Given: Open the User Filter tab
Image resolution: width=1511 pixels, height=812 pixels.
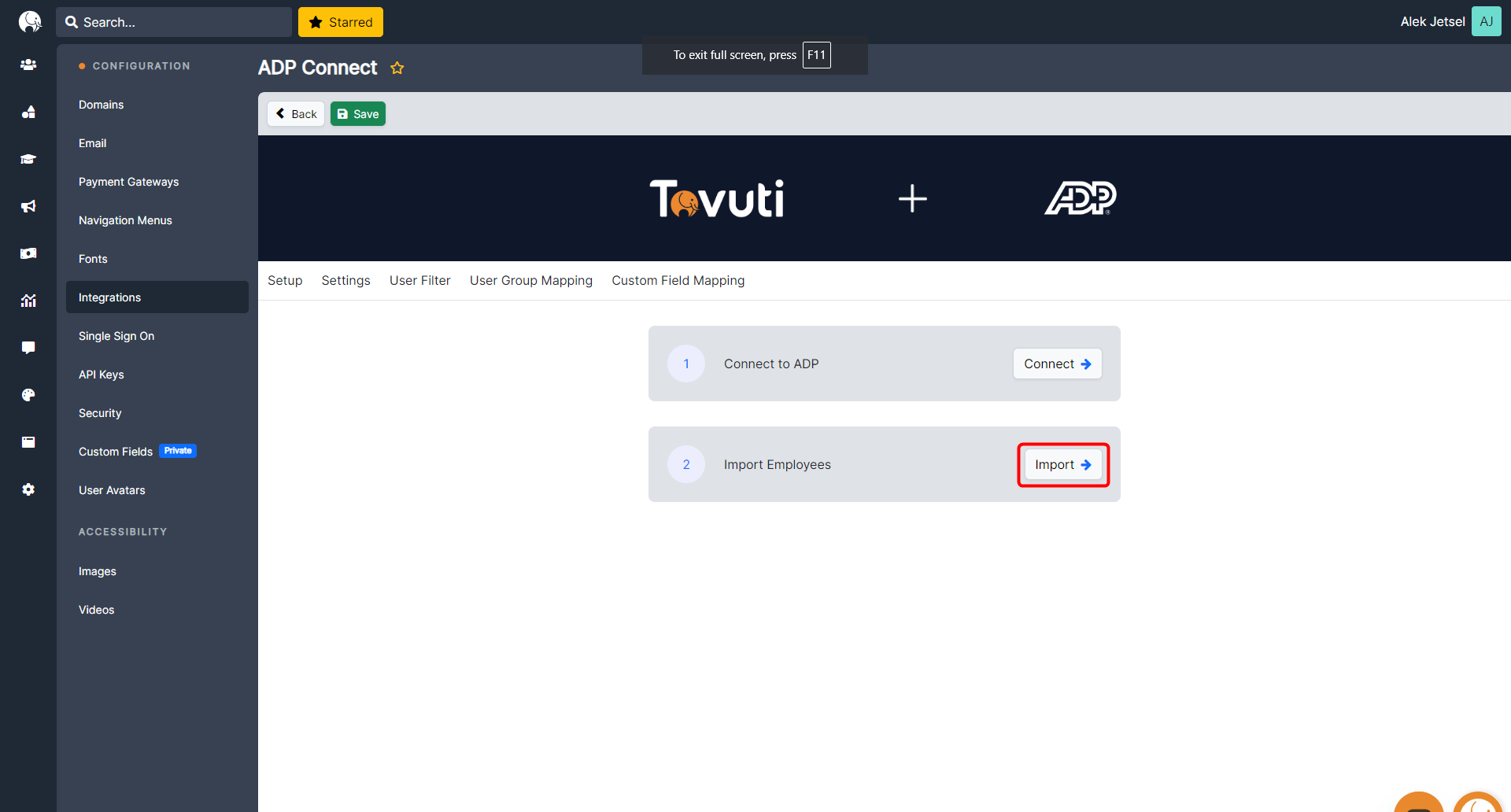Looking at the screenshot, I should tap(420, 280).
